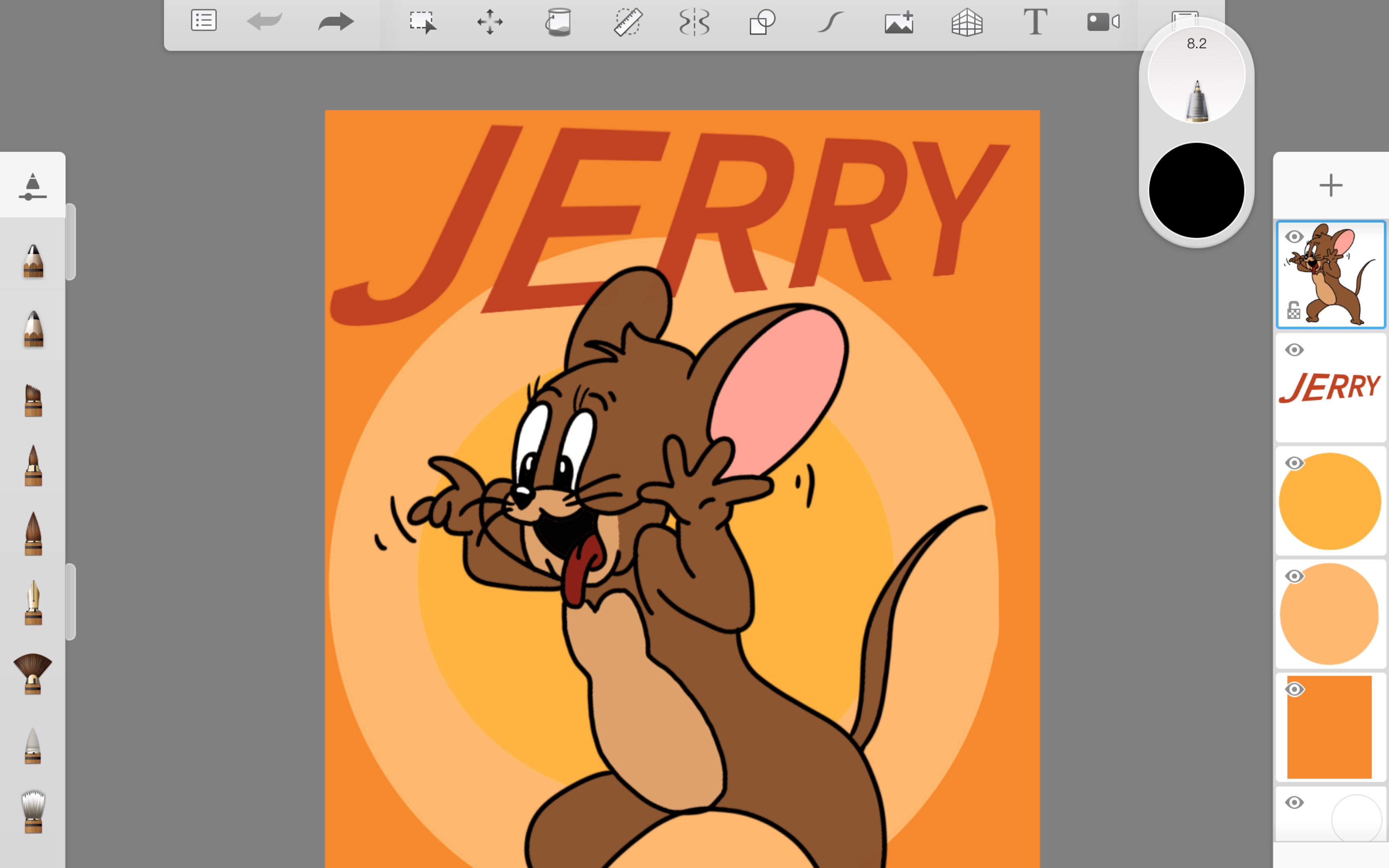Select the Transform move tool

[490, 22]
